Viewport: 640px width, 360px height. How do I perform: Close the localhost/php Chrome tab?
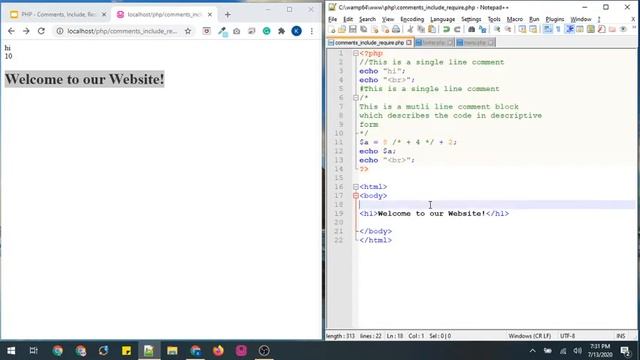[210, 14]
